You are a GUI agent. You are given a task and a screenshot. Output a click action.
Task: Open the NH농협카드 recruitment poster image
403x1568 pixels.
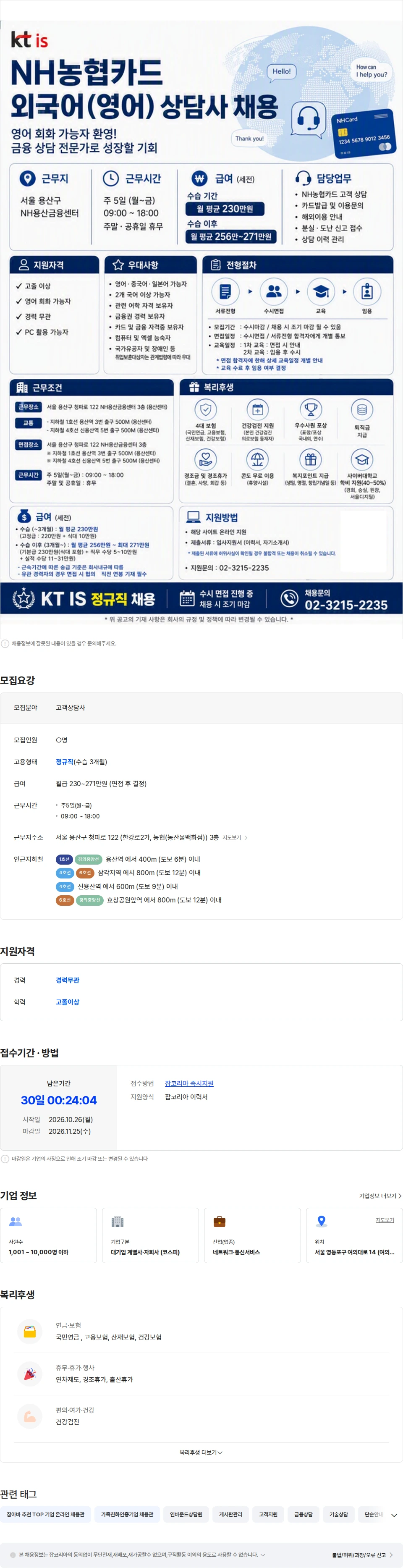(201, 323)
